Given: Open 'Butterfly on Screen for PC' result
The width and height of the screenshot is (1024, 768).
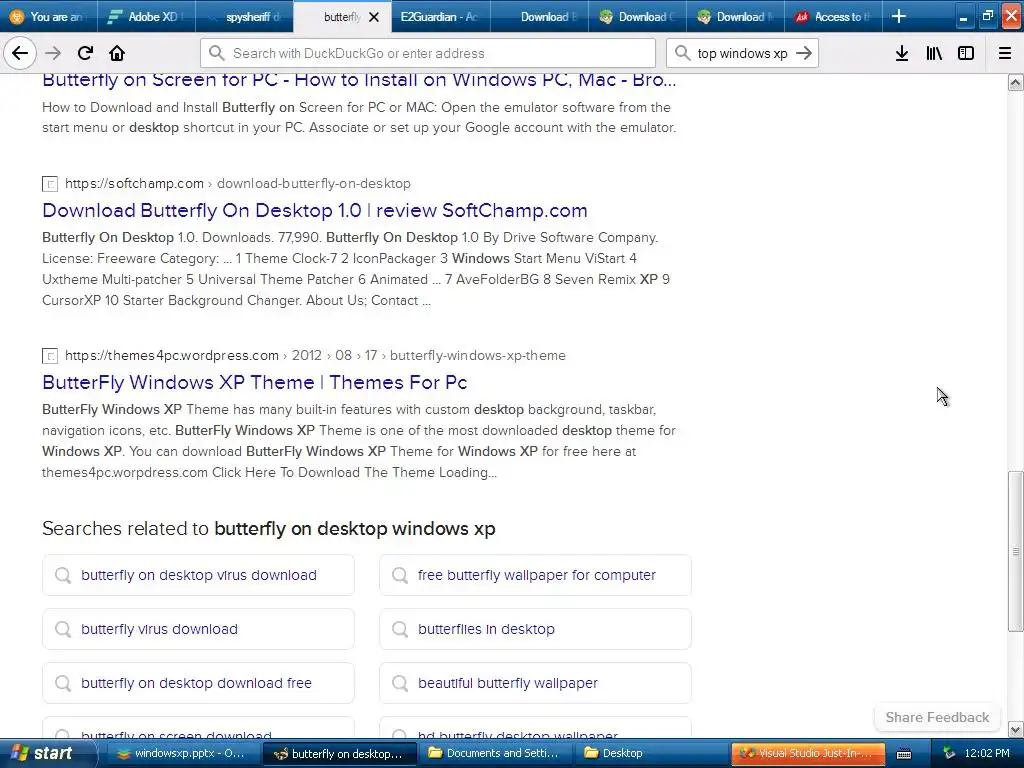Looking at the screenshot, I should pos(359,80).
